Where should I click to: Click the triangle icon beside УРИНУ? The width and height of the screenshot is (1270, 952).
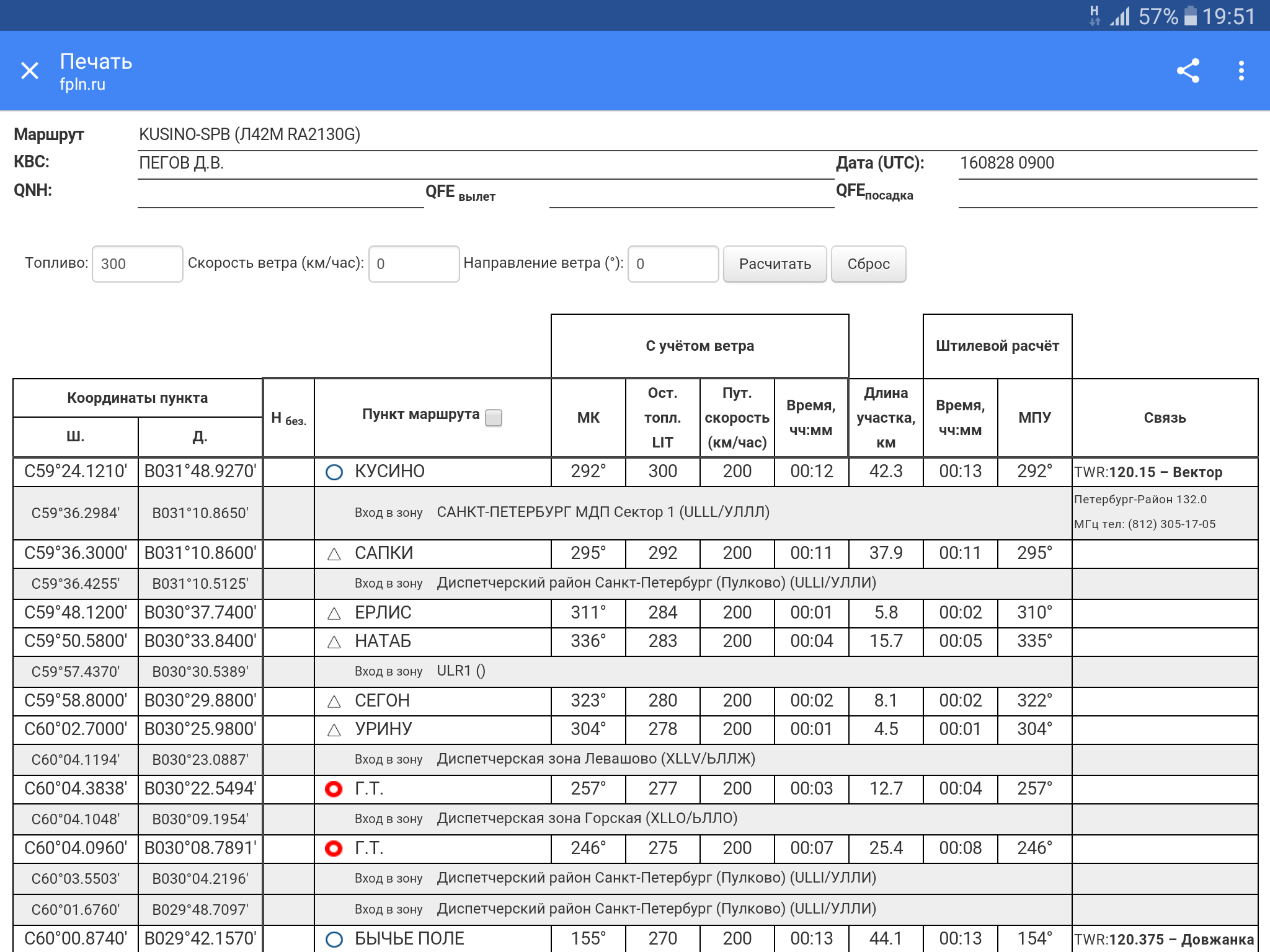(x=334, y=730)
